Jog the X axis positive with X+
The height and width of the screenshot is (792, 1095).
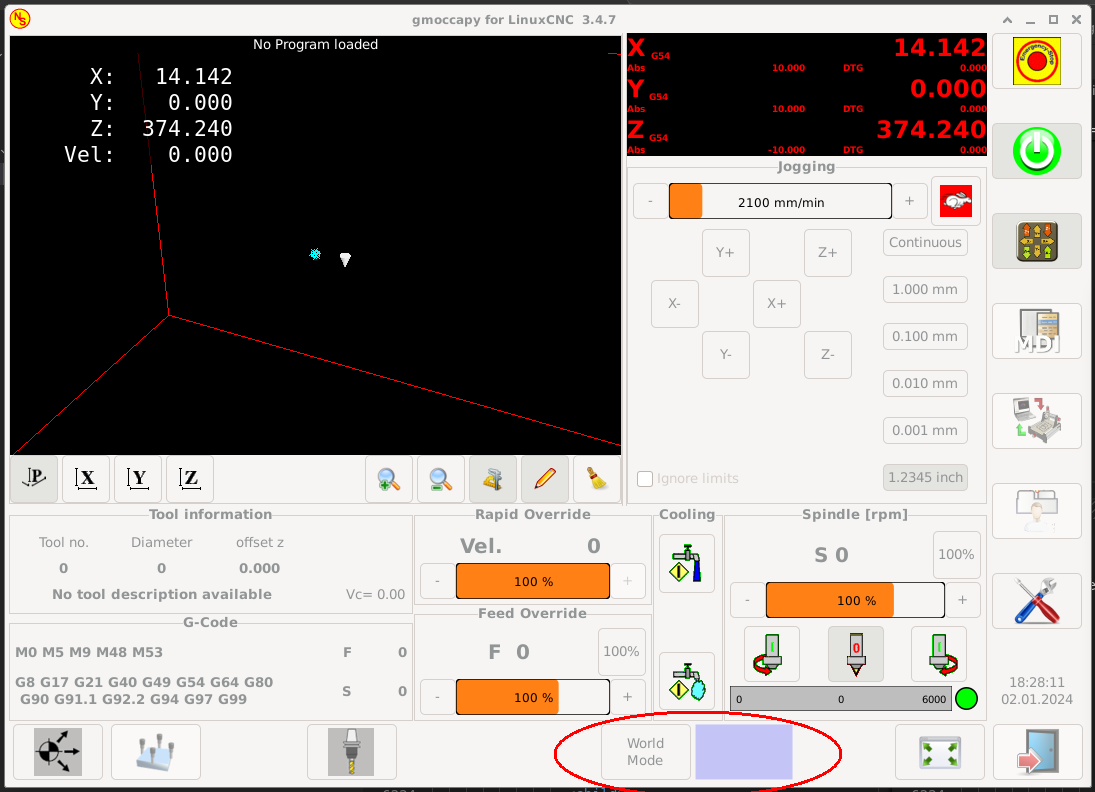coord(777,304)
